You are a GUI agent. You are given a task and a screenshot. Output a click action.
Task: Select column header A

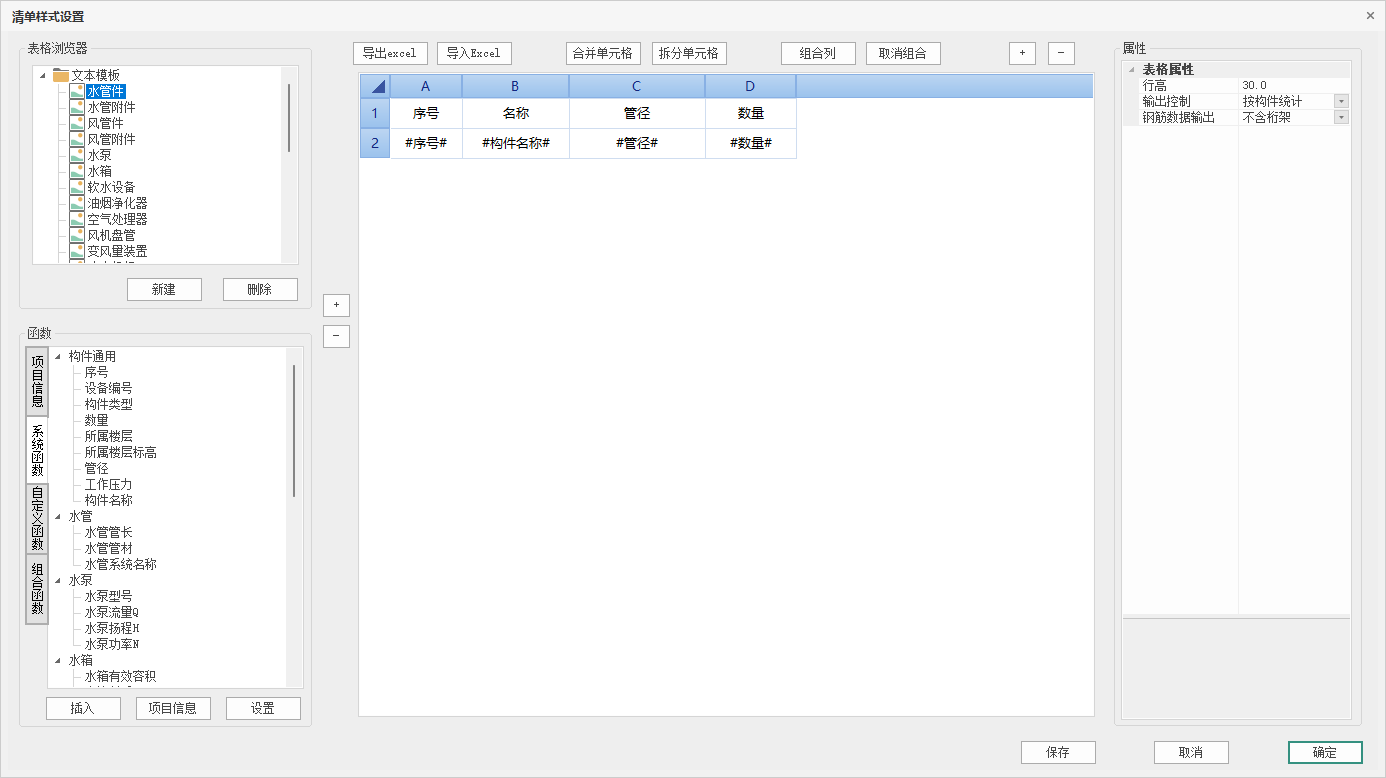426,86
